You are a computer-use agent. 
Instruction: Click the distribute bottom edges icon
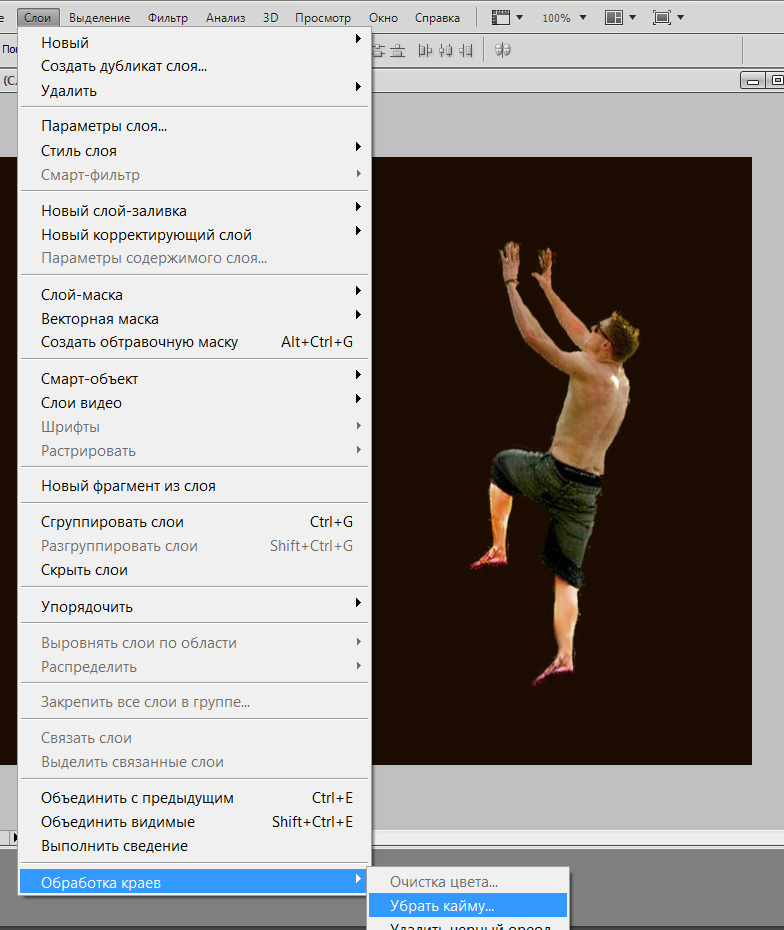pyautogui.click(x=397, y=50)
